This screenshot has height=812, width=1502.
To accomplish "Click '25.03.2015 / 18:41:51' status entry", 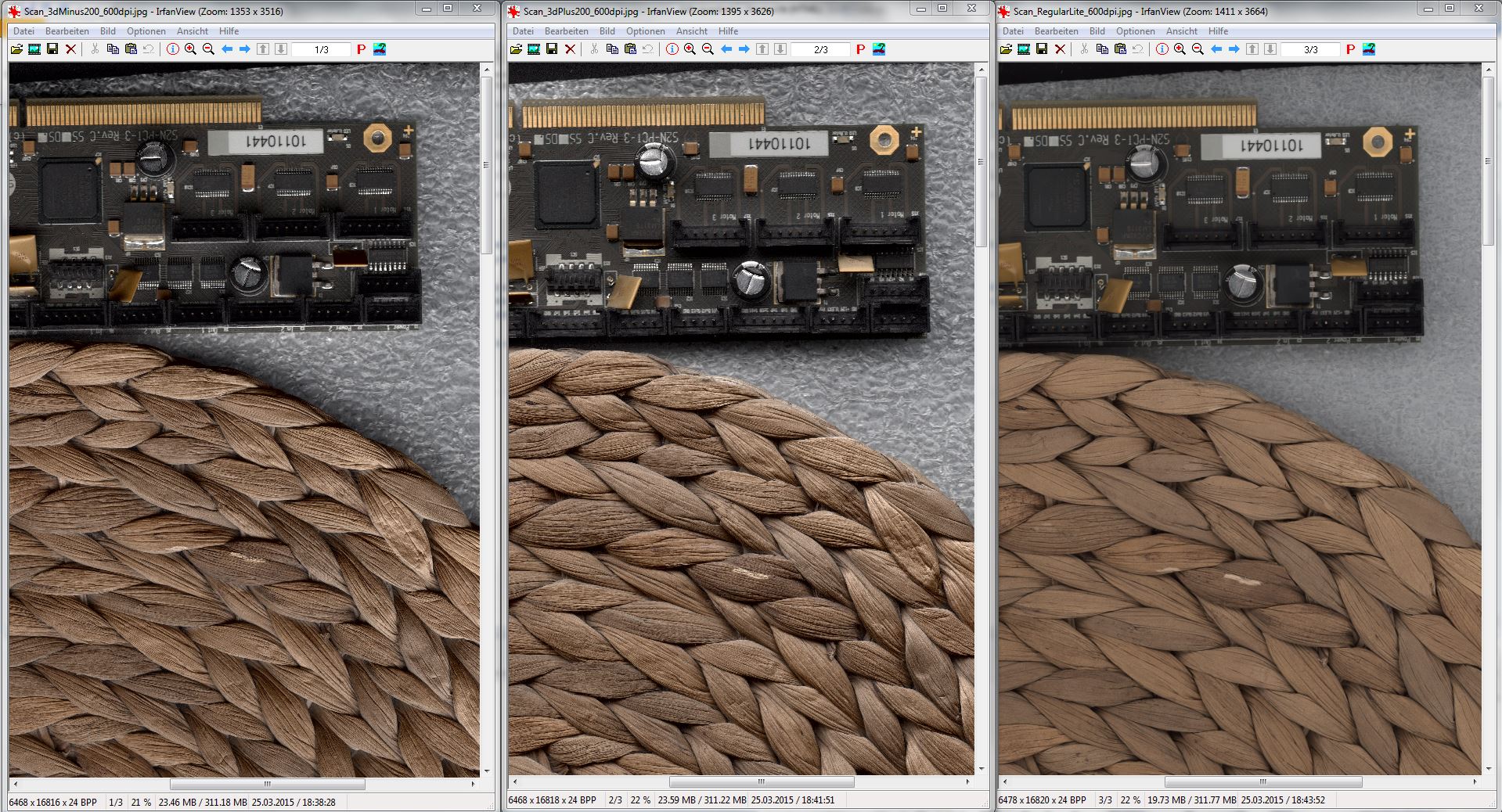I will [793, 800].
